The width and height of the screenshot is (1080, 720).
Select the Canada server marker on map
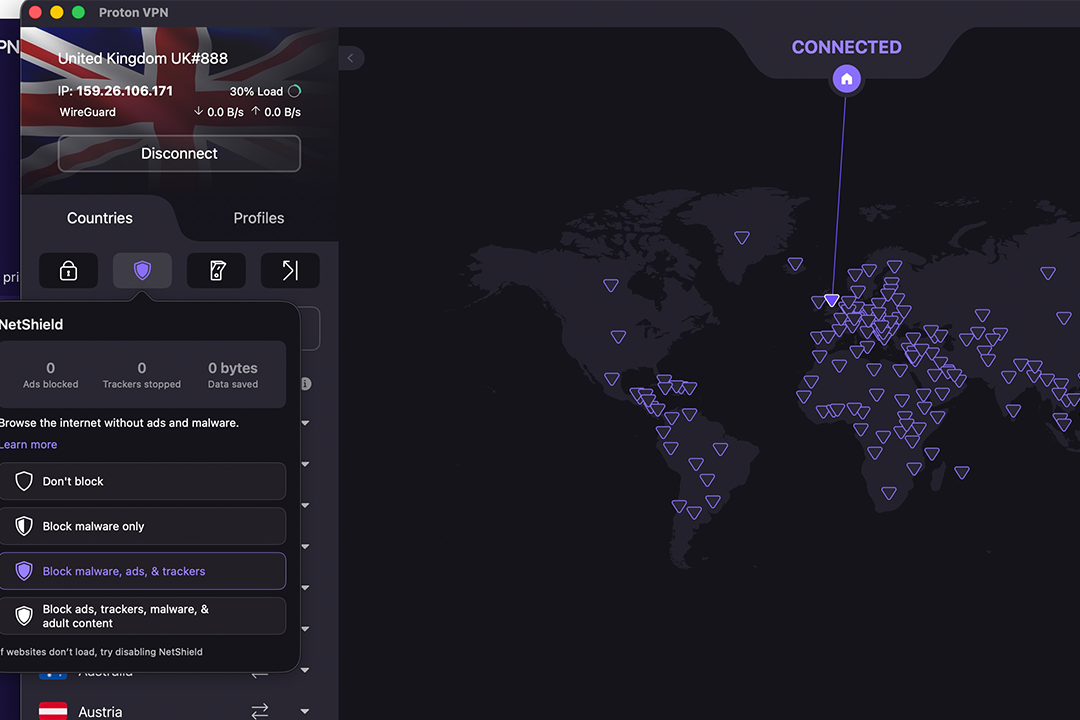611,285
